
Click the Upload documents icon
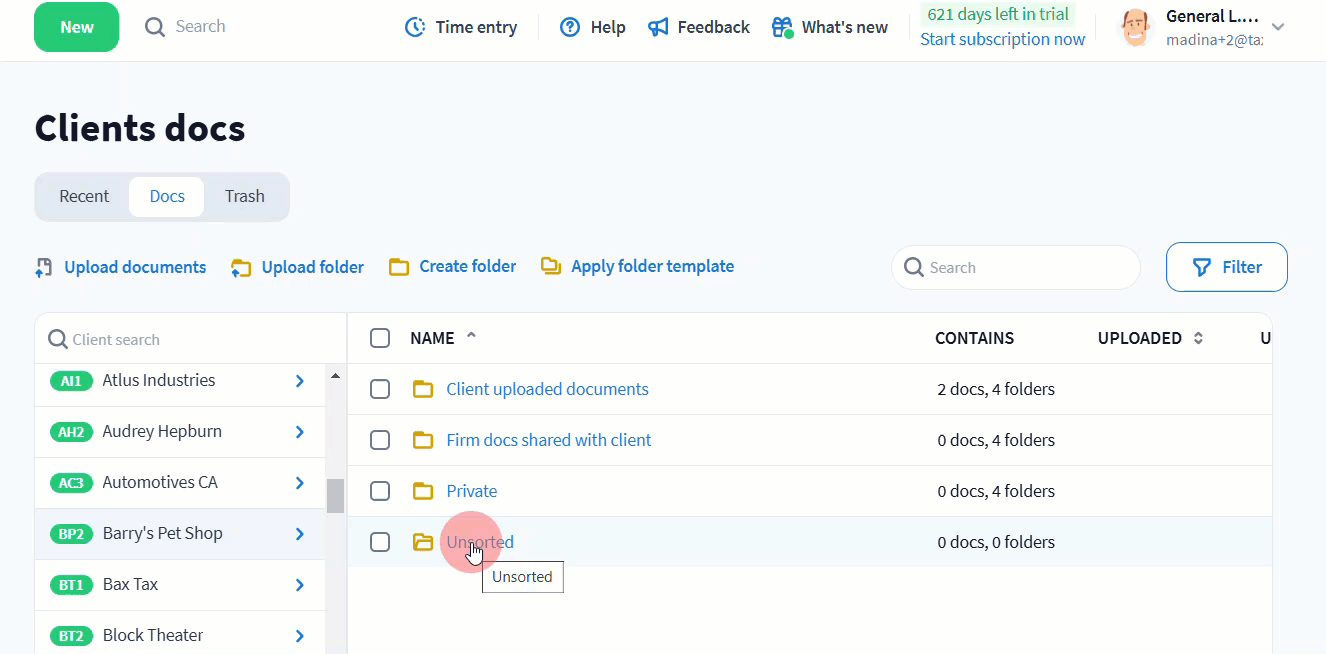click(44, 267)
